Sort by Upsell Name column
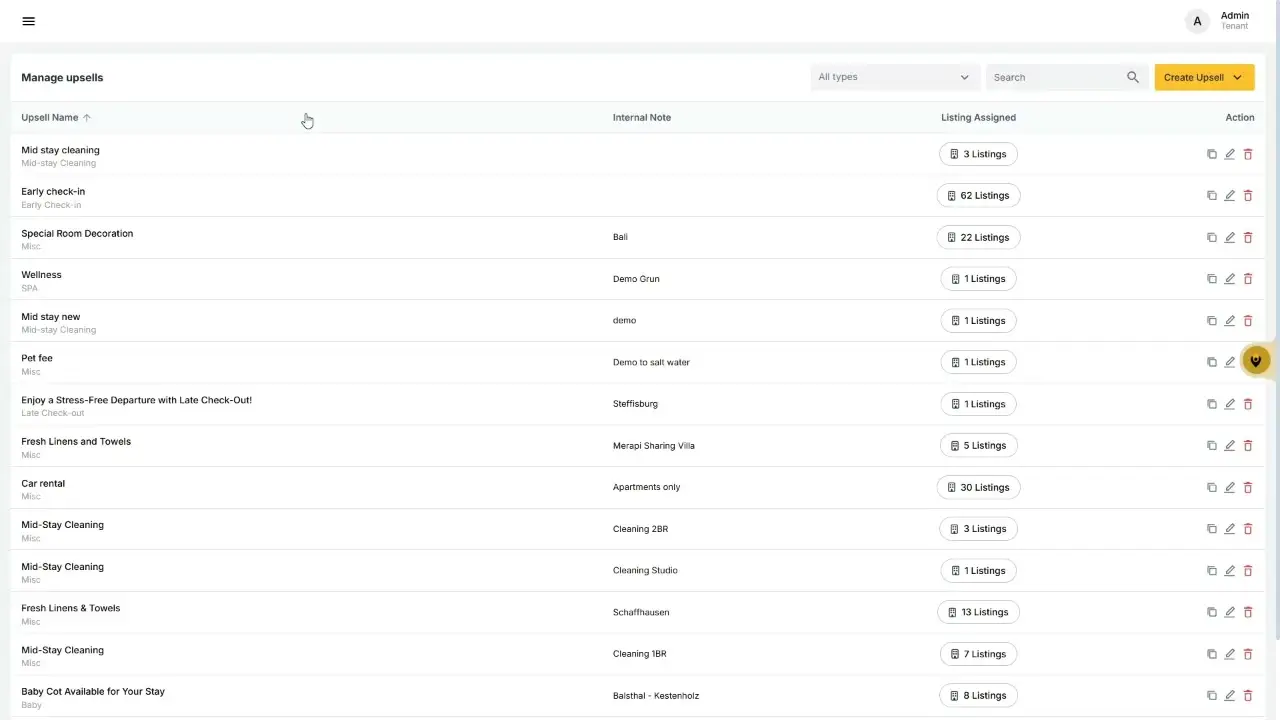Image resolution: width=1280 pixels, height=720 pixels. tap(56, 117)
